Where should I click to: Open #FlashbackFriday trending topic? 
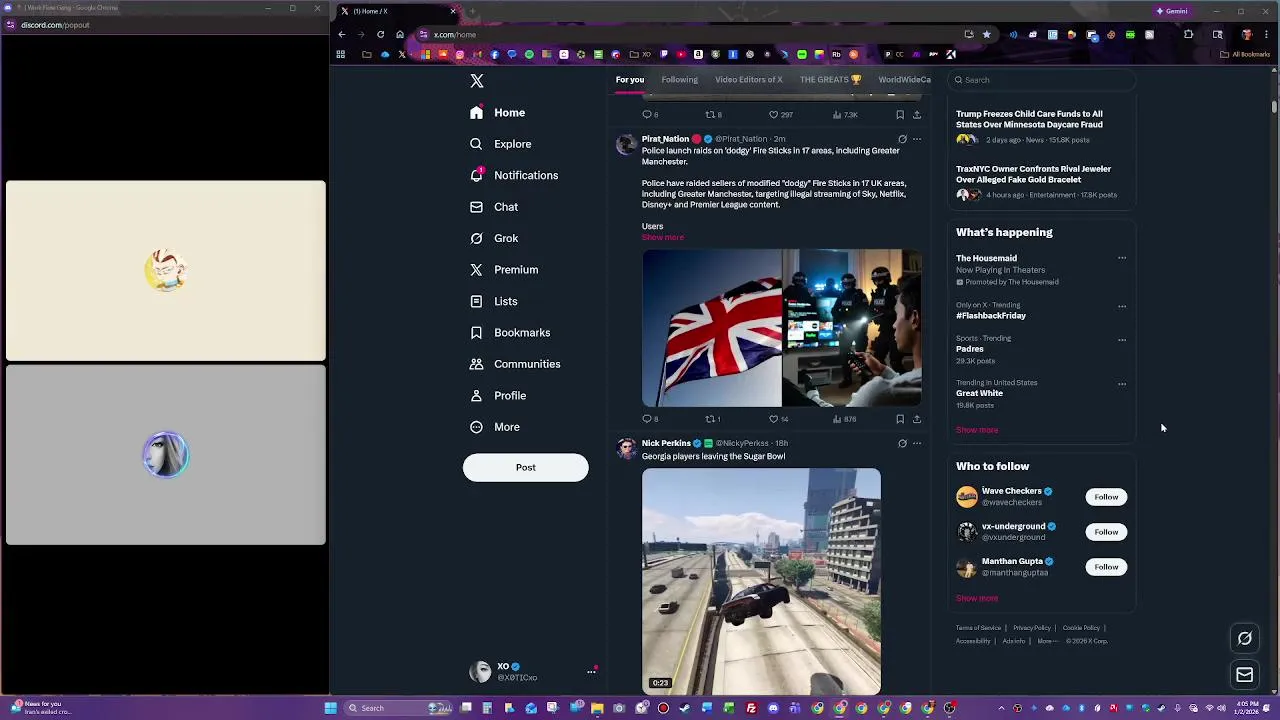[991, 316]
